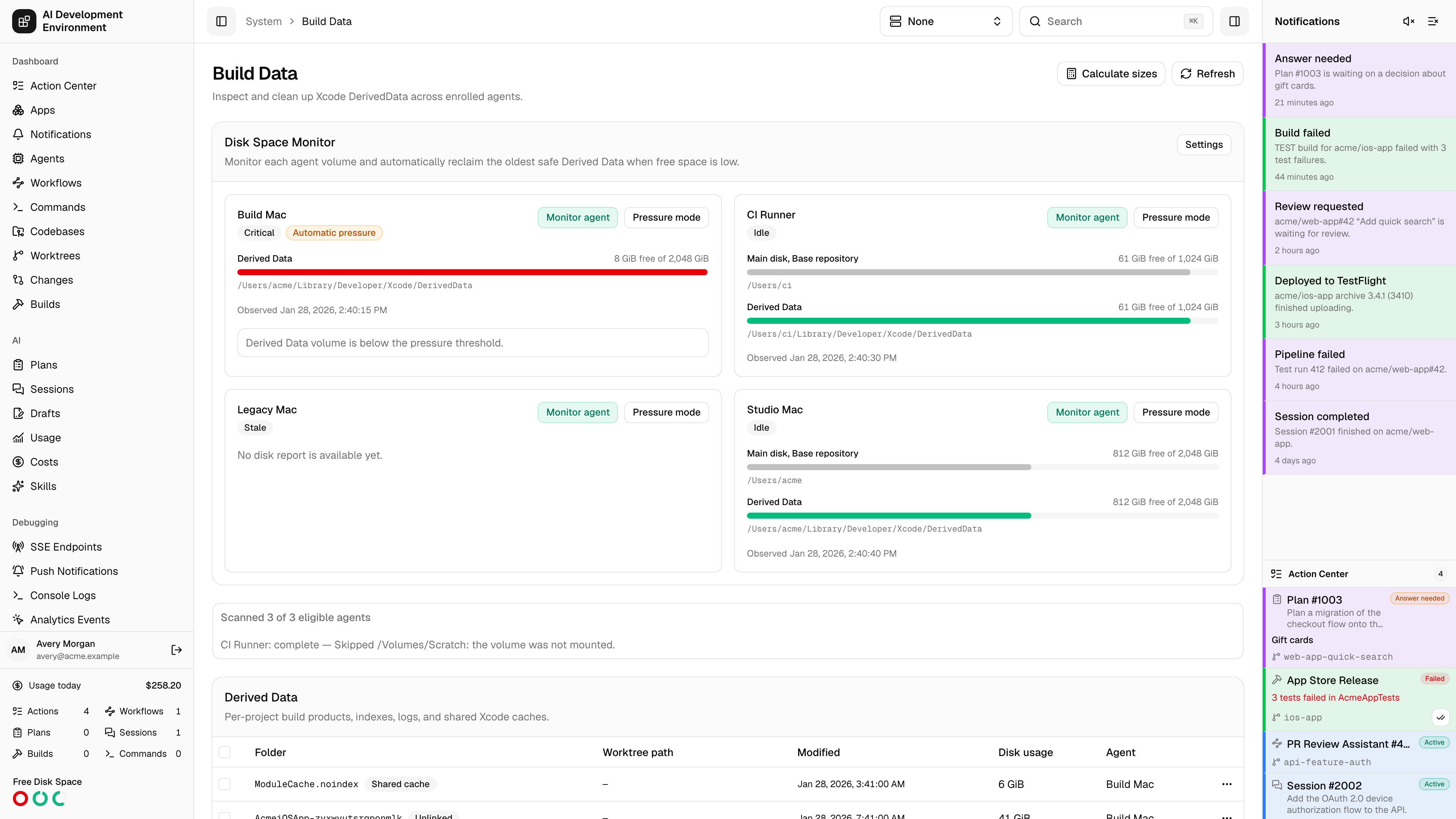Open Disk Space Monitor Settings
1456x819 pixels.
point(1204,145)
